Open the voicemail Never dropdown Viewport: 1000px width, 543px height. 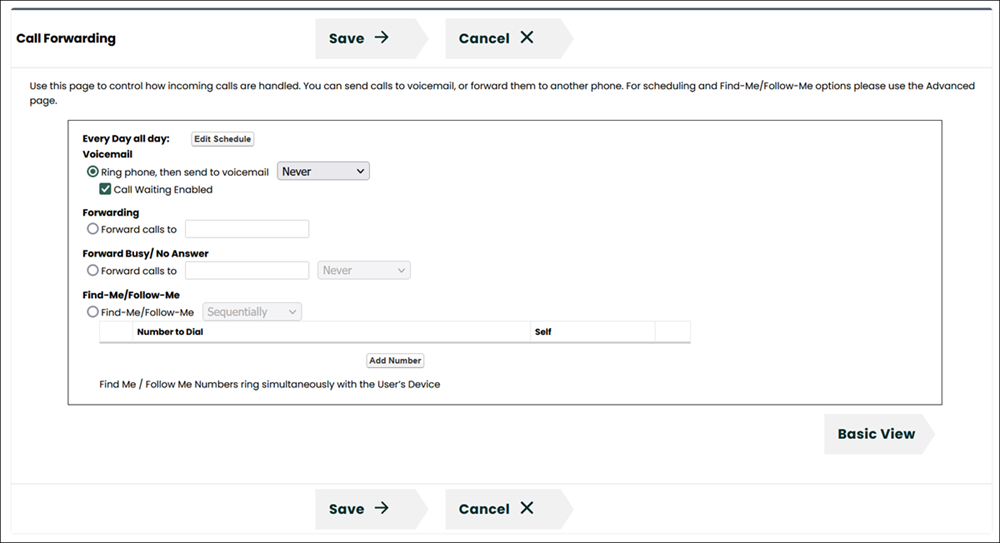click(x=323, y=172)
